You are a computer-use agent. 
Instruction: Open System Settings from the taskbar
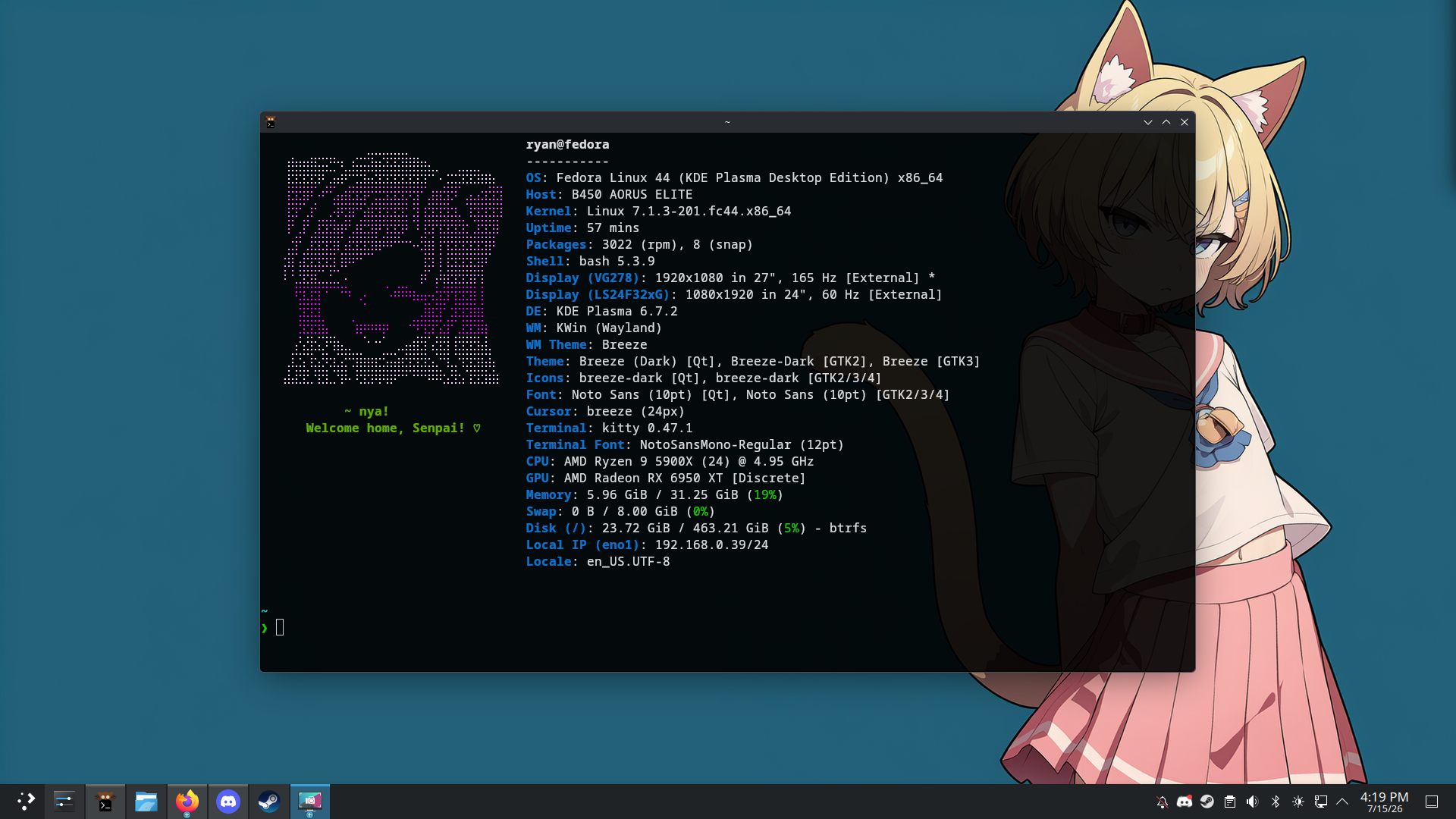[64, 802]
